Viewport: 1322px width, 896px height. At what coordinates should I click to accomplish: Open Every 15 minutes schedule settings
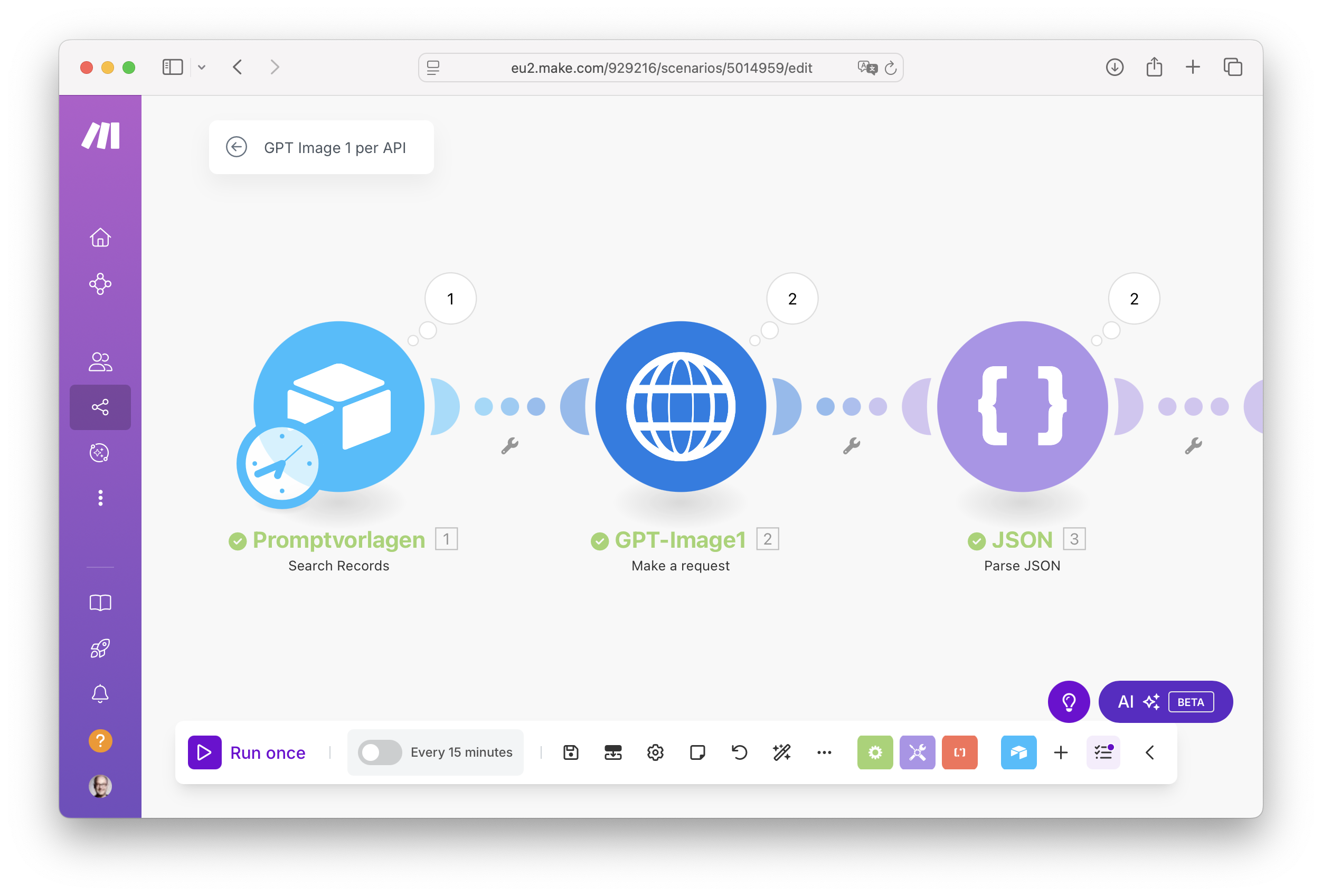461,752
